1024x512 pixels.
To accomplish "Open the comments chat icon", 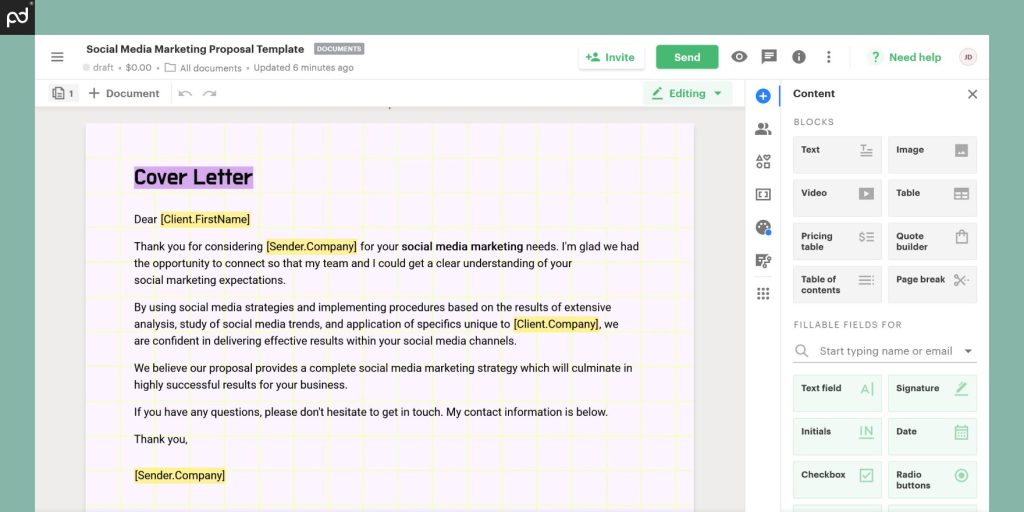I will [769, 57].
